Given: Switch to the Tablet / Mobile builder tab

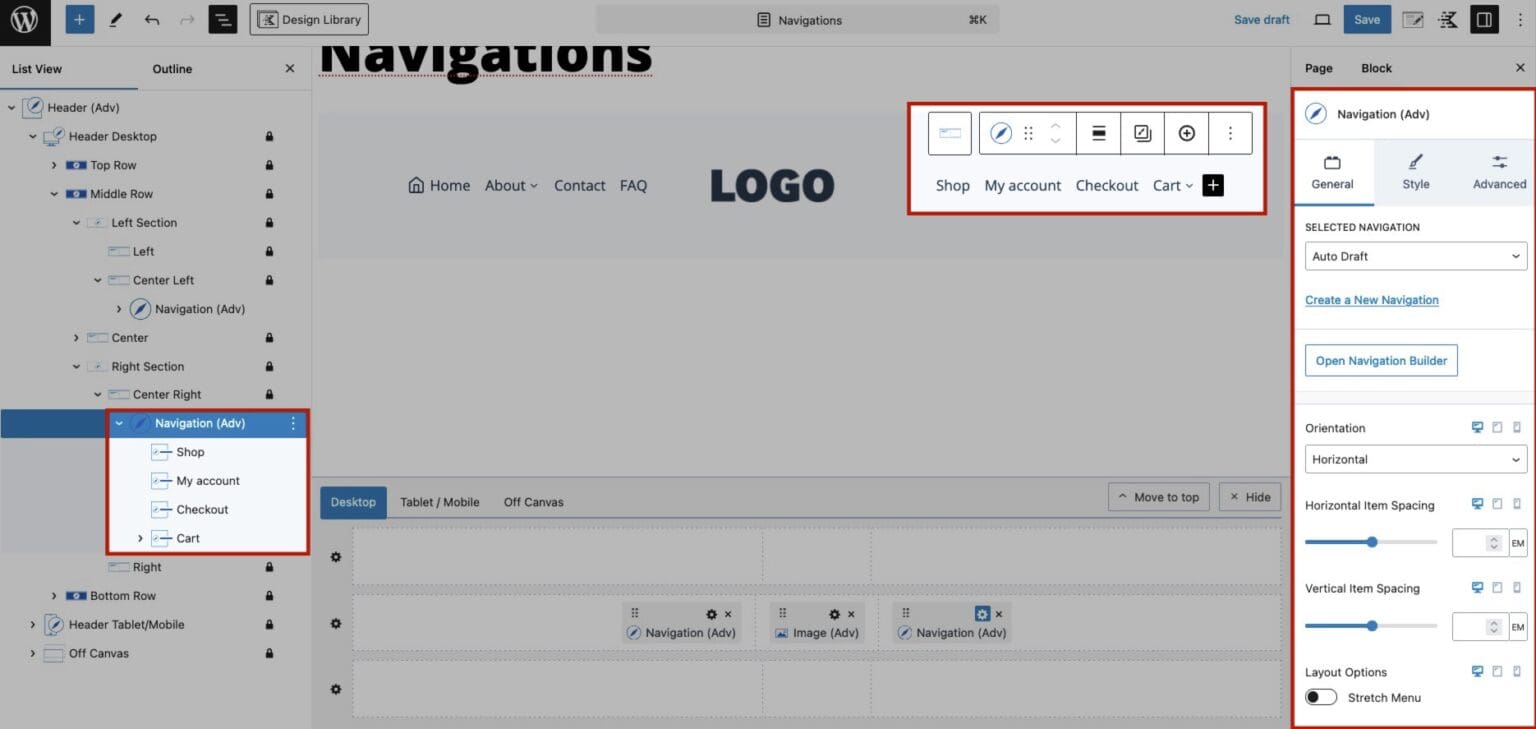Looking at the screenshot, I should click(x=439, y=501).
